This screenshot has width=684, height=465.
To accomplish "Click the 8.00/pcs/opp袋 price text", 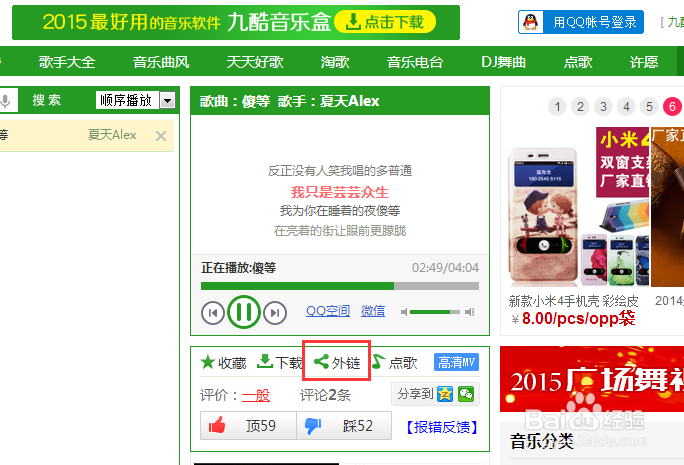I will point(578,318).
